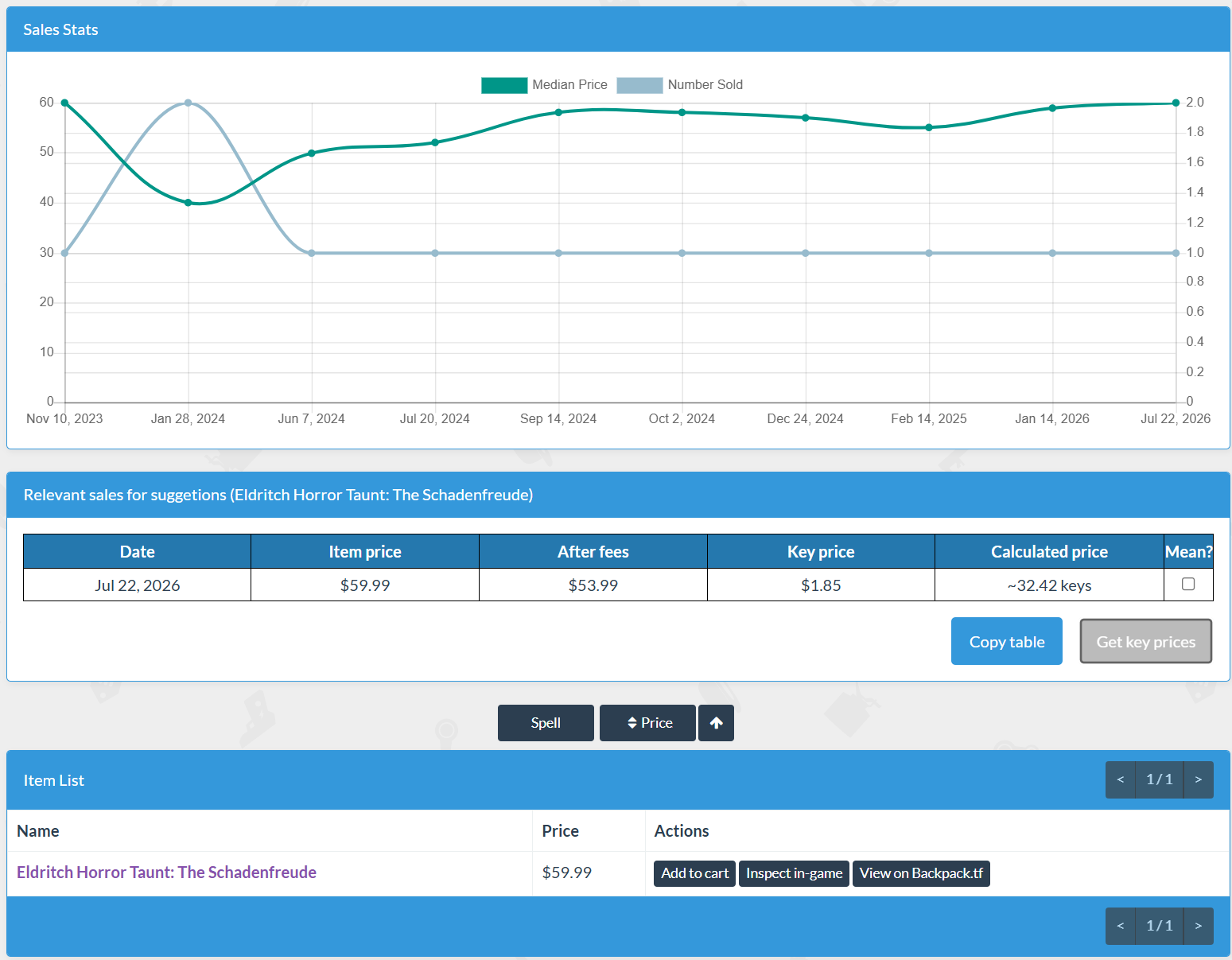Viewport: 1232px width, 960px height.
Task: Click the Get key prices button
Action: 1146,641
